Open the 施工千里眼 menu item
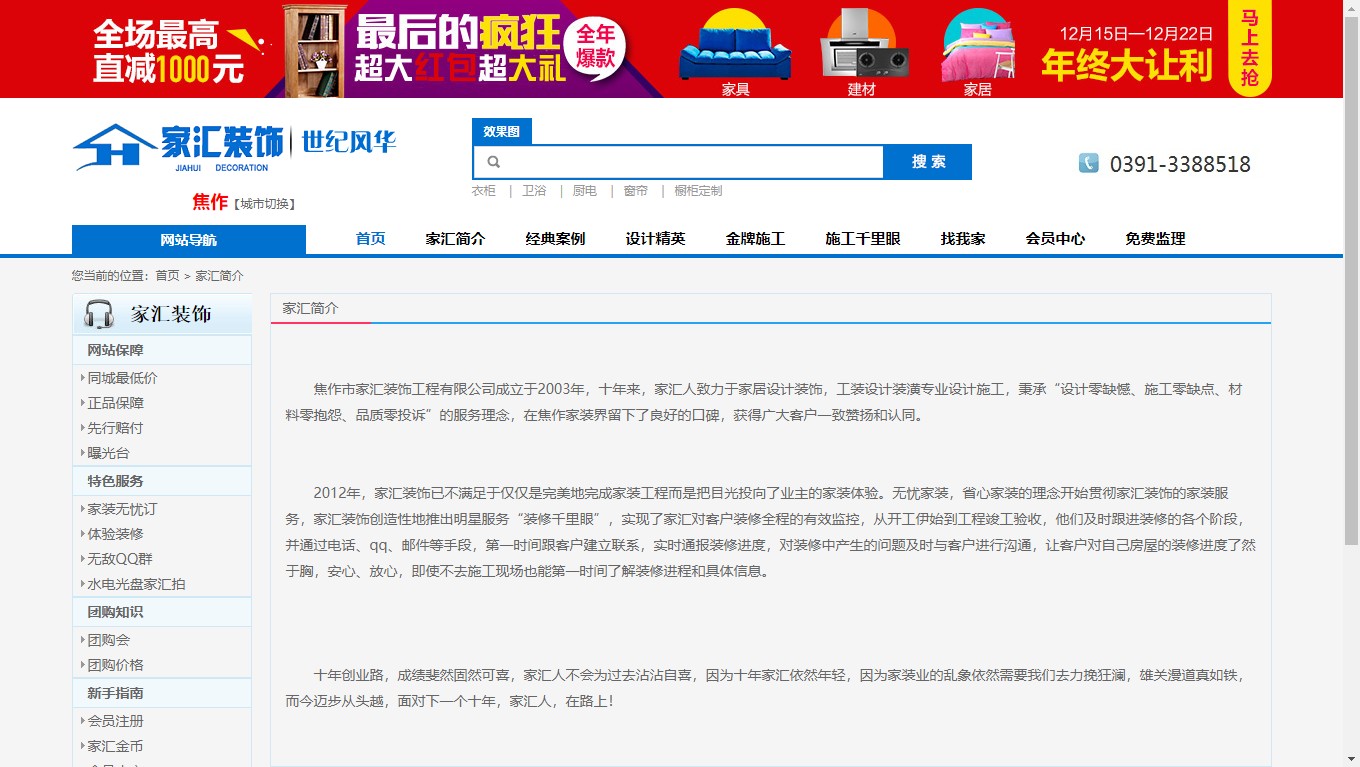1360x767 pixels. (x=862, y=239)
